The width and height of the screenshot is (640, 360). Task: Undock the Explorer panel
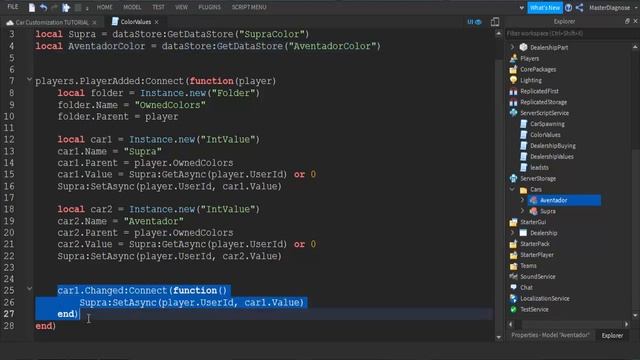point(627,21)
